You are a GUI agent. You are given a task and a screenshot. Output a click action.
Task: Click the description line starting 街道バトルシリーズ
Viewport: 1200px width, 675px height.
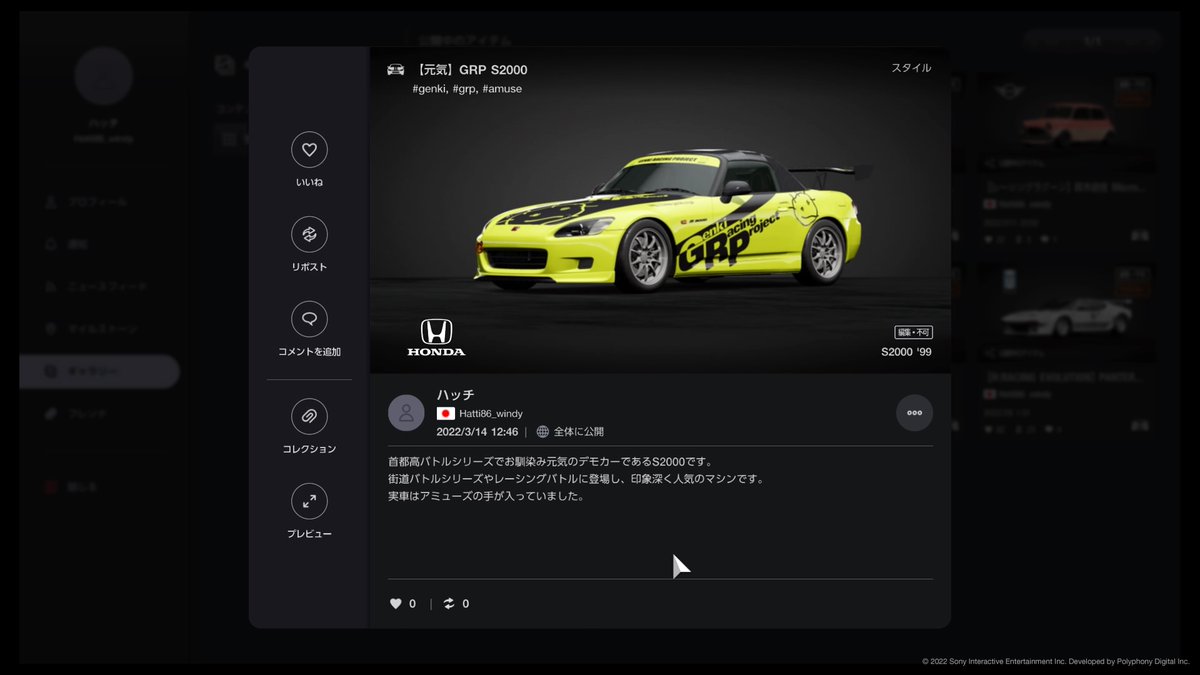576,479
